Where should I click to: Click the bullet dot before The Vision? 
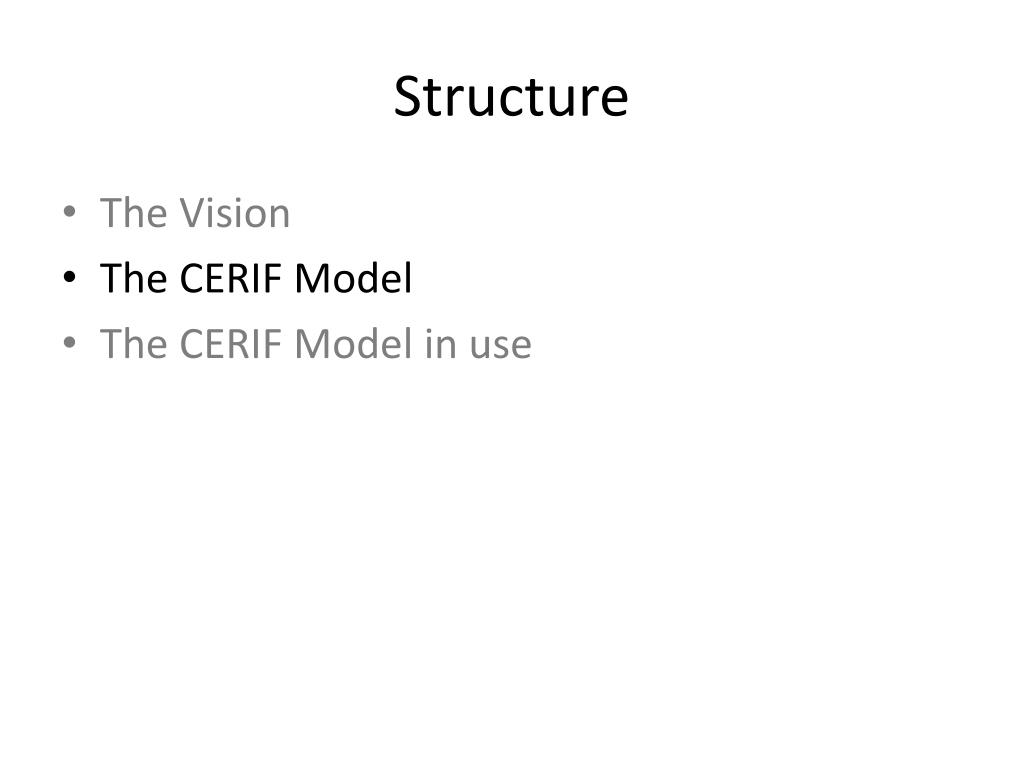coord(69,212)
